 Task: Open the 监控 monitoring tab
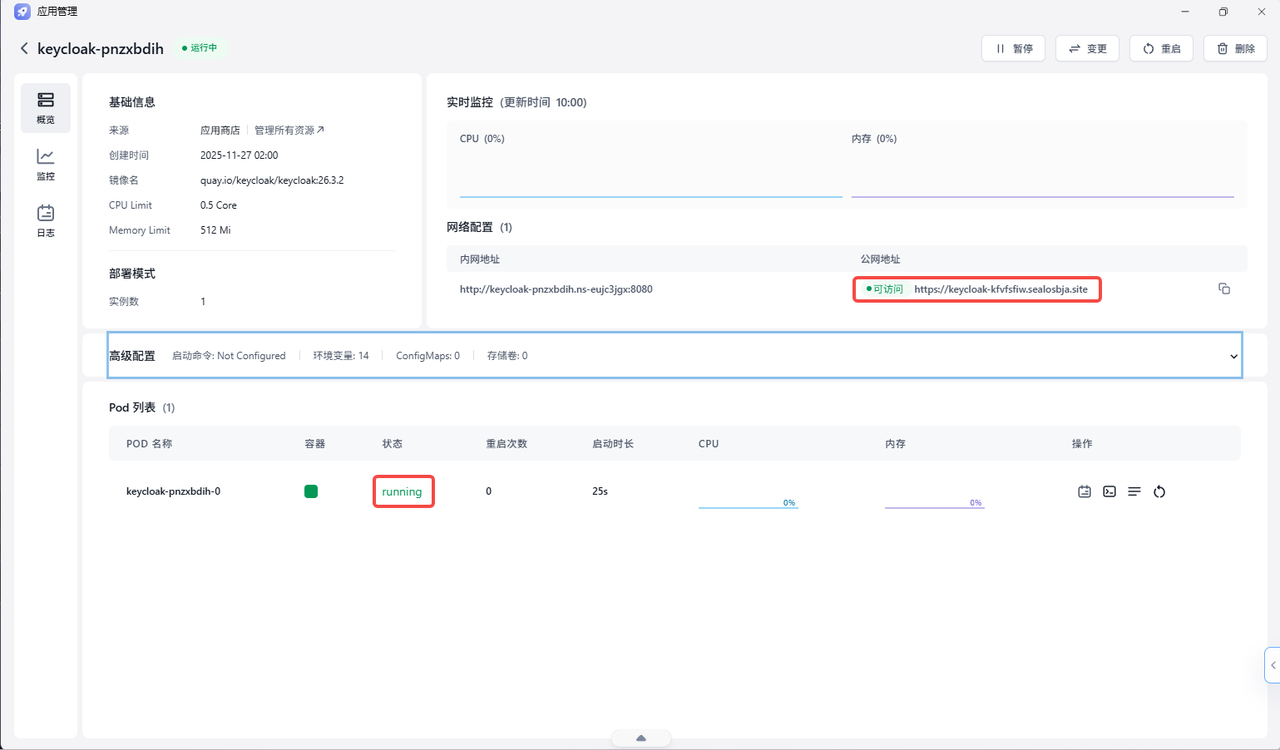click(46, 164)
